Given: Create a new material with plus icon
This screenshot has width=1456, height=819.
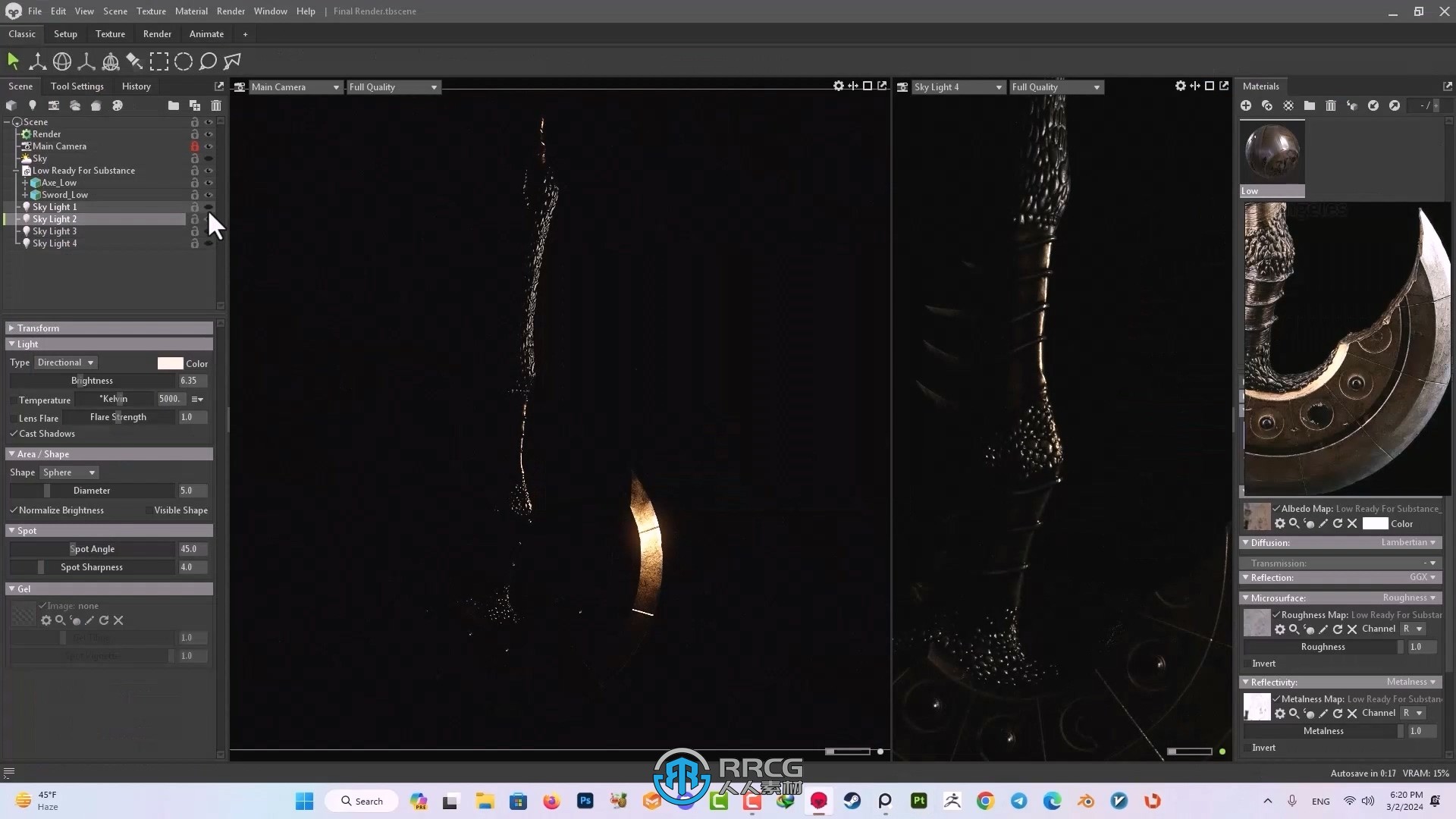Looking at the screenshot, I should [1246, 105].
